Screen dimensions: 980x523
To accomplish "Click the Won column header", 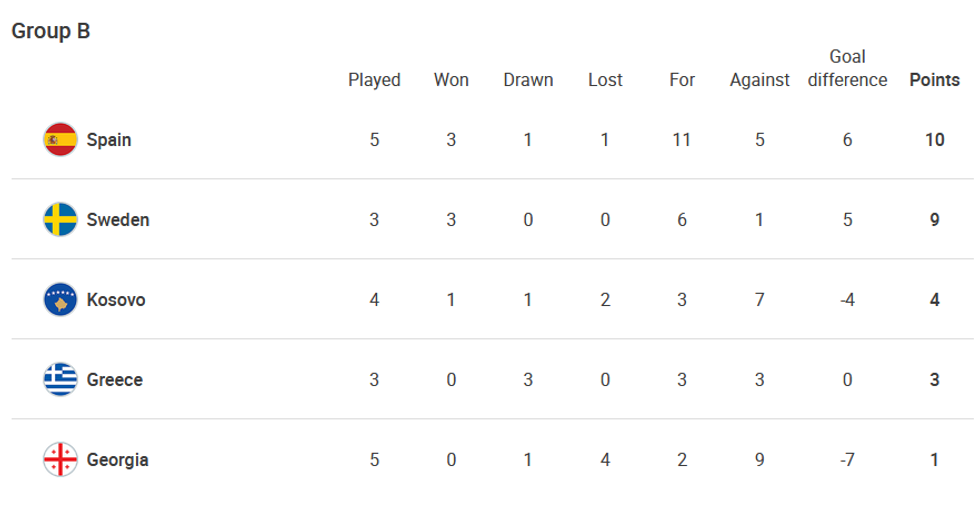I will 451,80.
